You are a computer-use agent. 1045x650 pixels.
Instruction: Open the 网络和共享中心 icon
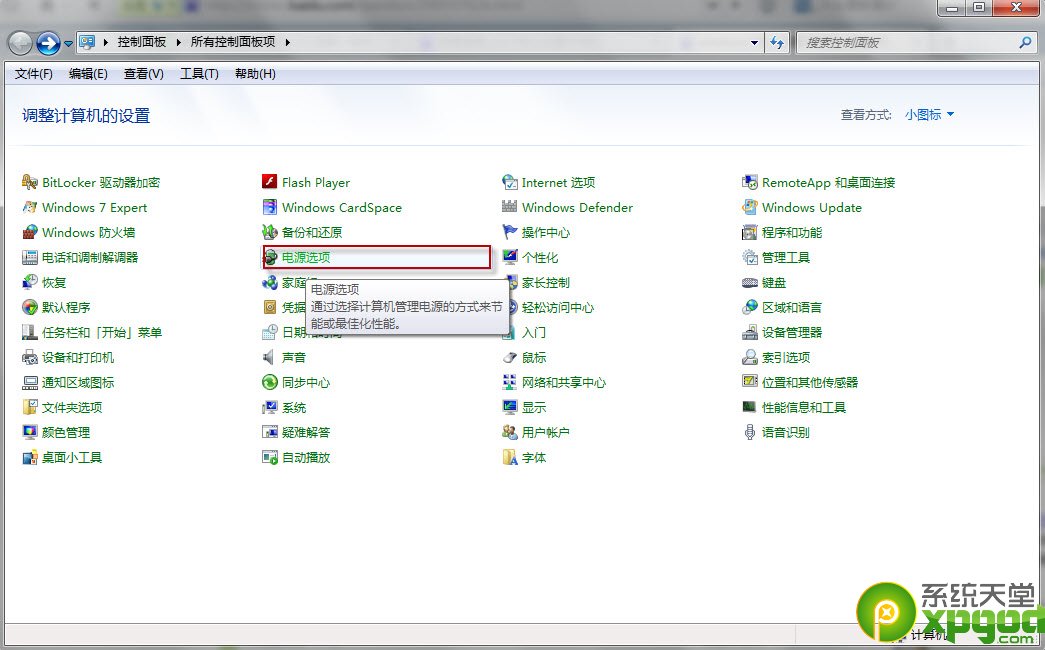pos(509,383)
